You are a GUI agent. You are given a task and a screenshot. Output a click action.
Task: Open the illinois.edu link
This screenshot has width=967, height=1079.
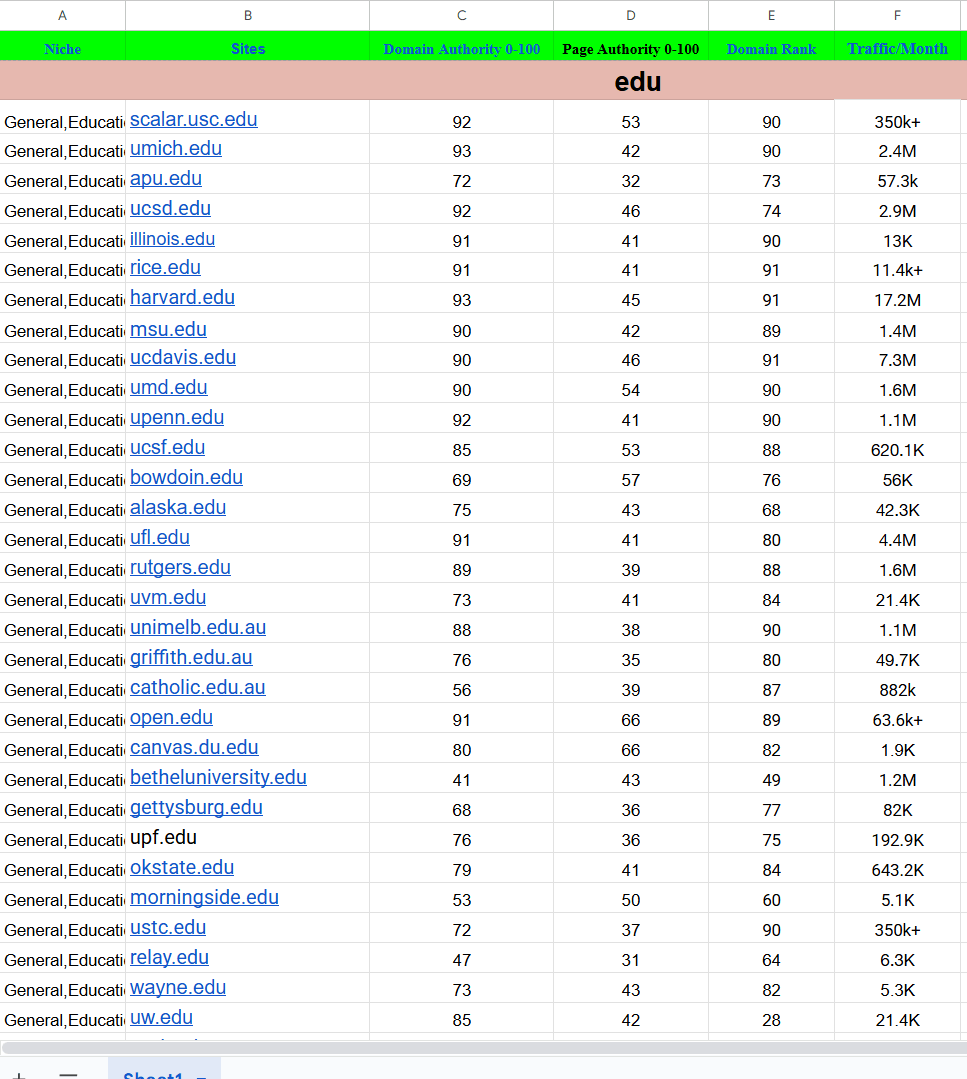point(172,239)
